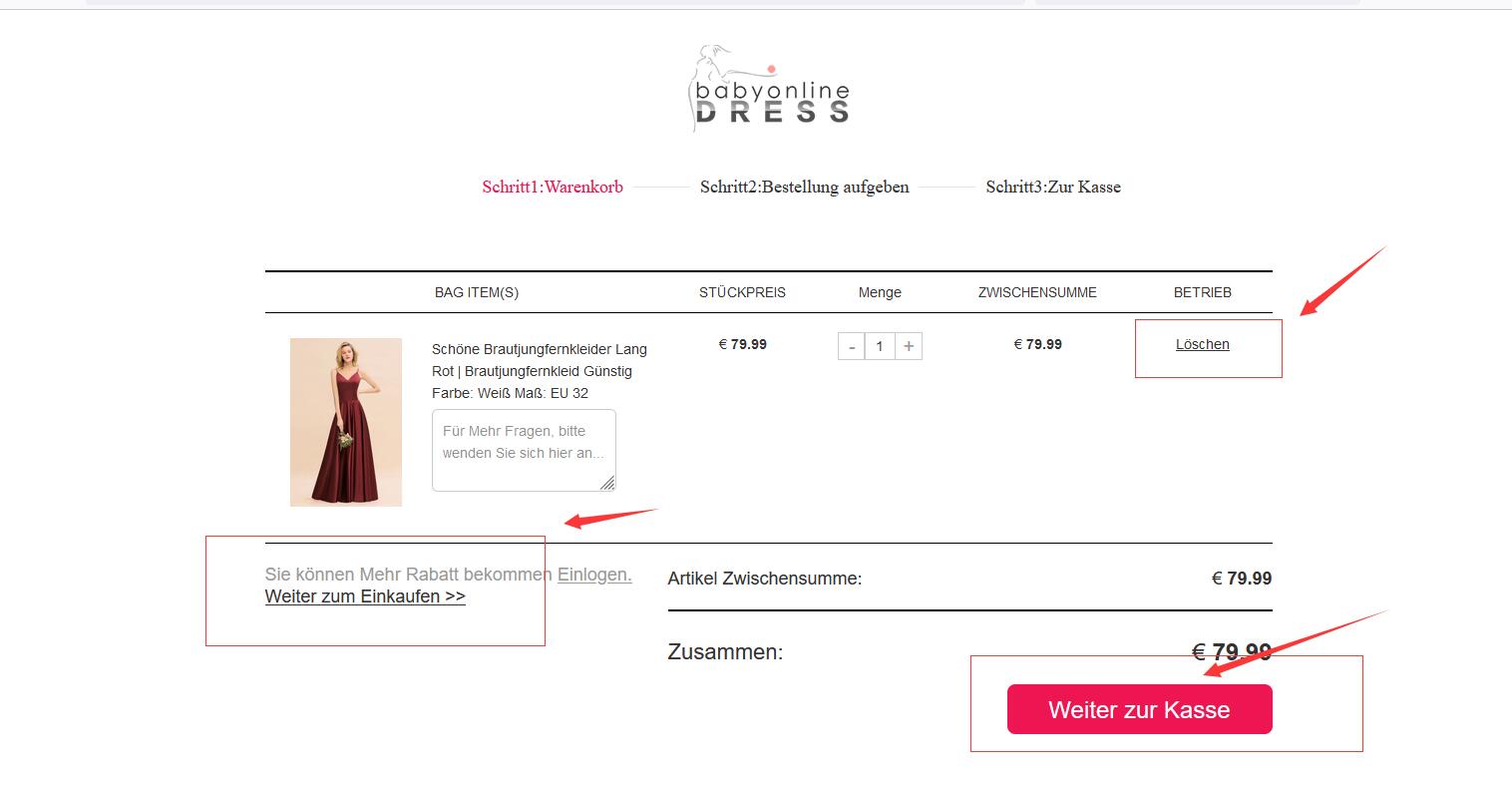Decrease quantity with the minus button

[851, 346]
